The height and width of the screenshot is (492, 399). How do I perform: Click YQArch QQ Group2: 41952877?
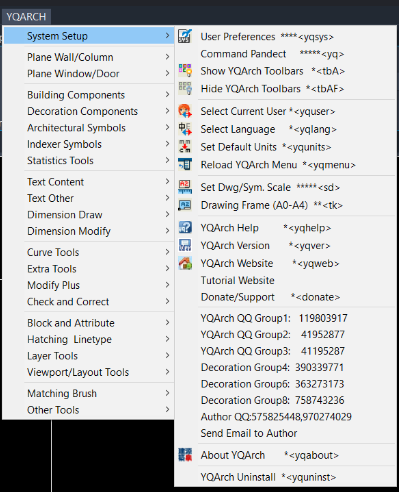(x=285, y=334)
